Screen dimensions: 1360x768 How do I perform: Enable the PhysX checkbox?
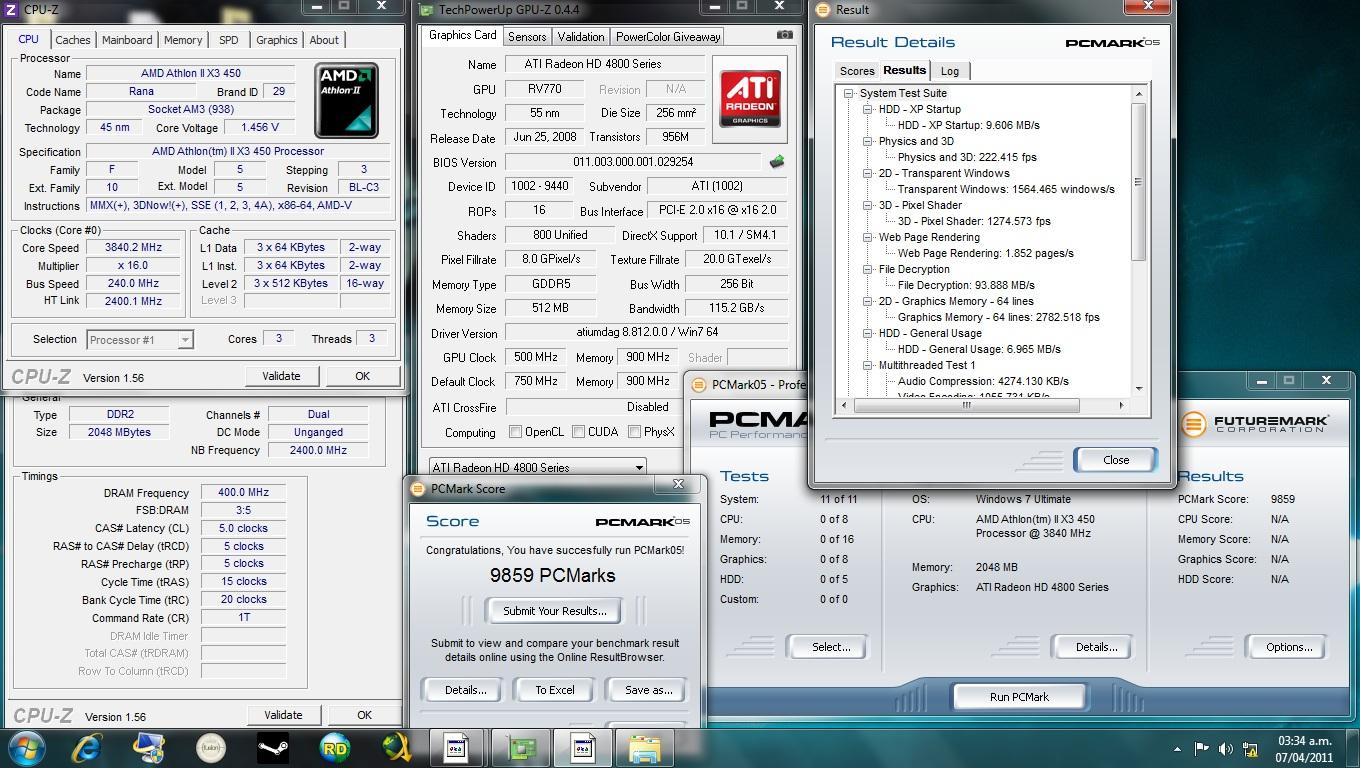pyautogui.click(x=635, y=432)
